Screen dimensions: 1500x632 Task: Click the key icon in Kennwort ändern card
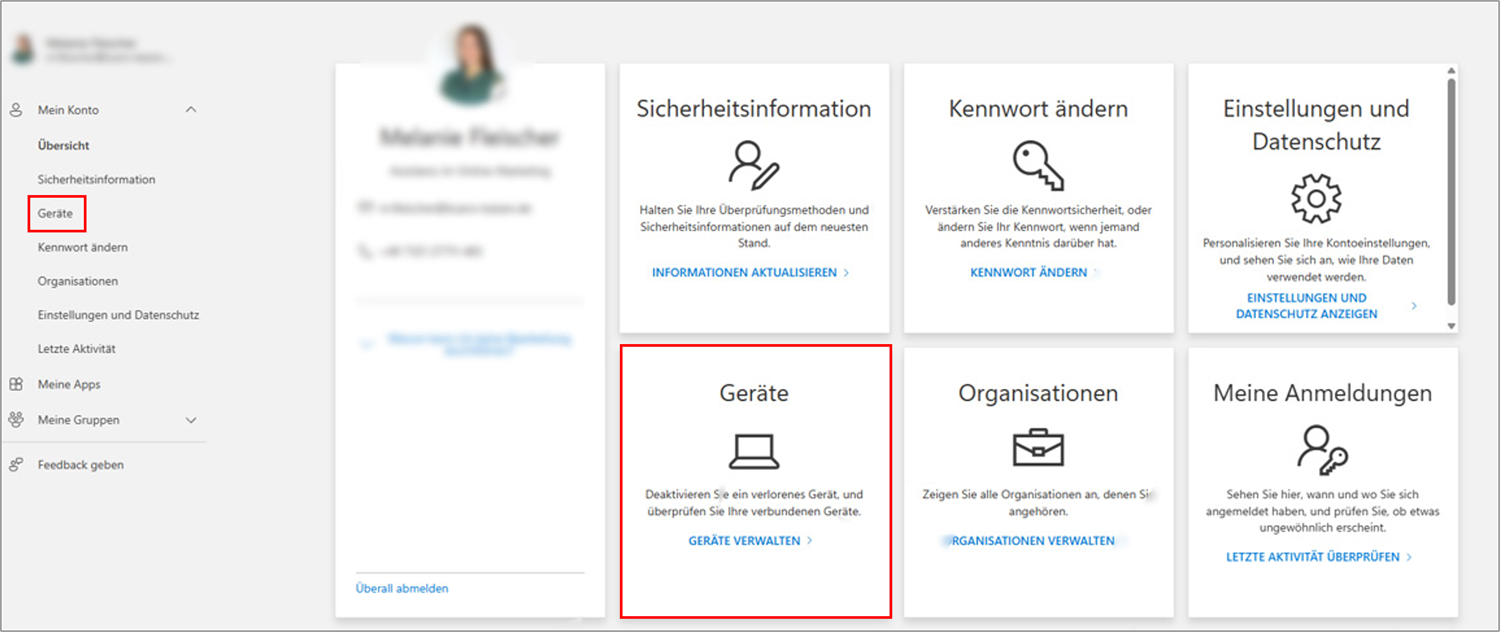pyautogui.click(x=1038, y=165)
